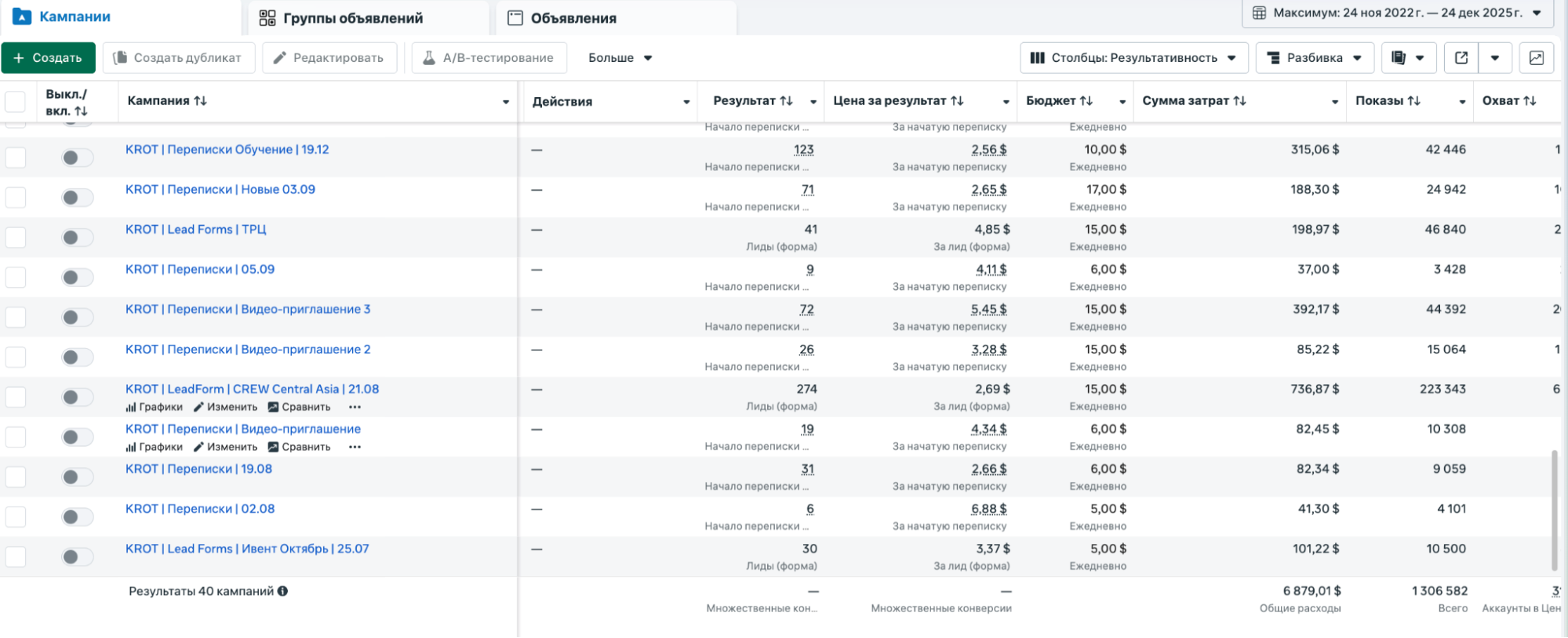Check the select-all campaigns header checkbox

(16, 102)
